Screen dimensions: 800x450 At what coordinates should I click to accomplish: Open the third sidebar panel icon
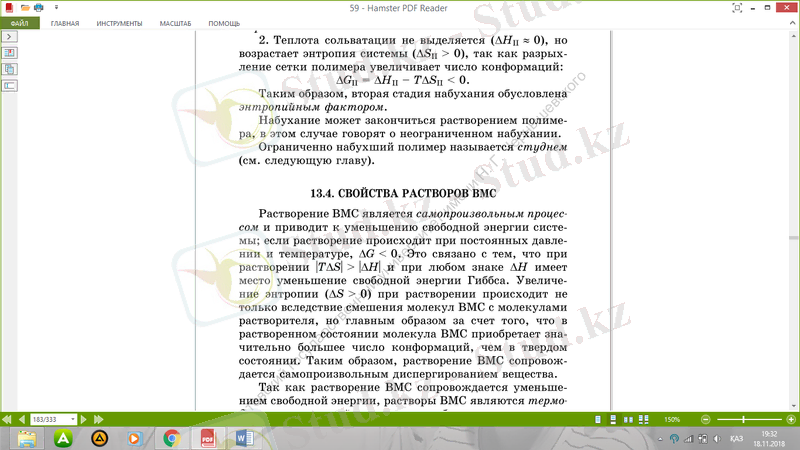point(9,86)
